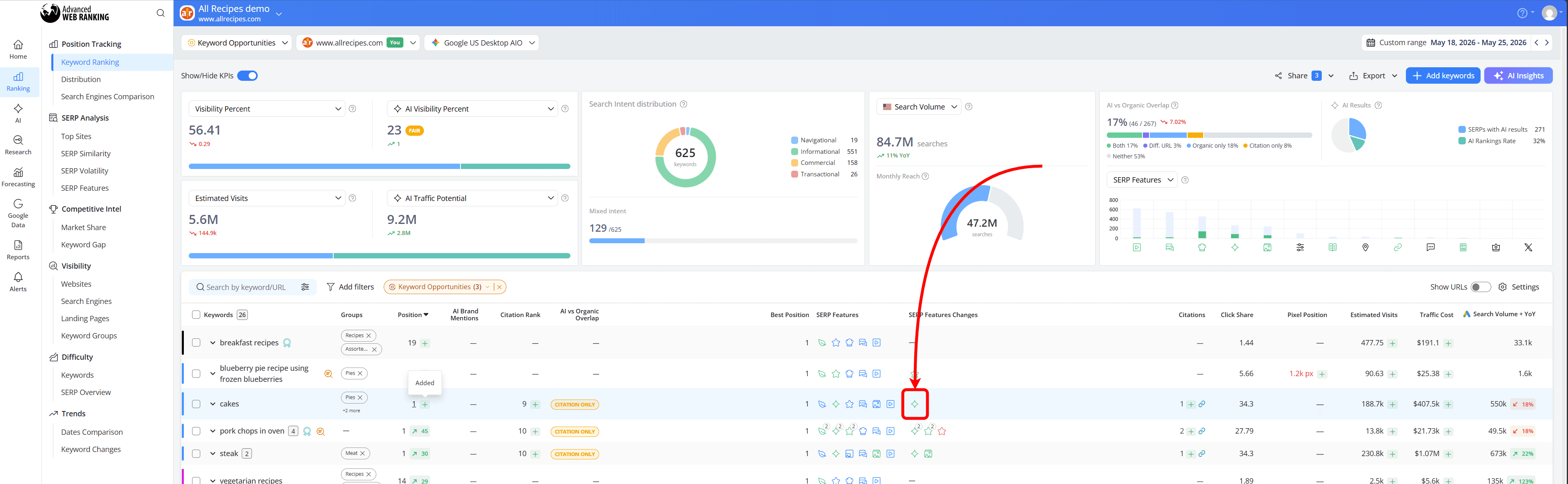Open the Research sidebar icon
This screenshot has width=1568, height=484.
coord(18,145)
